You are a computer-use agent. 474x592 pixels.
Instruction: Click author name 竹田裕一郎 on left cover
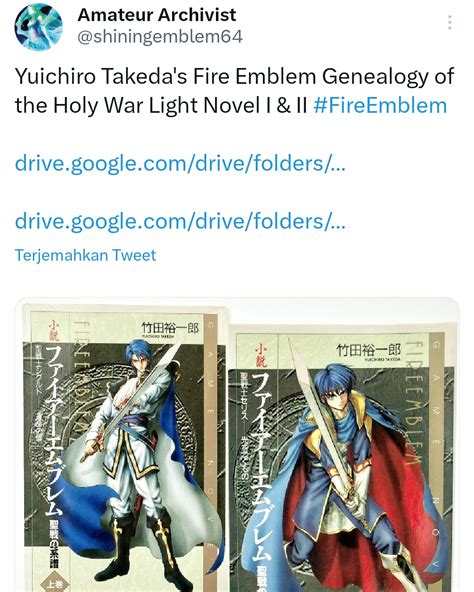[170, 328]
